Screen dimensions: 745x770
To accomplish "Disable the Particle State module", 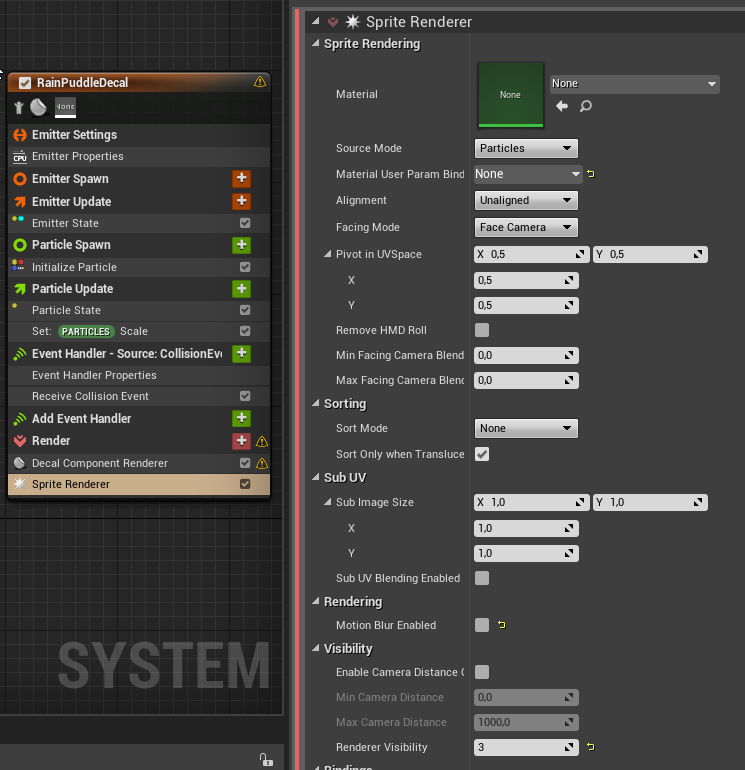I will tap(245, 310).
